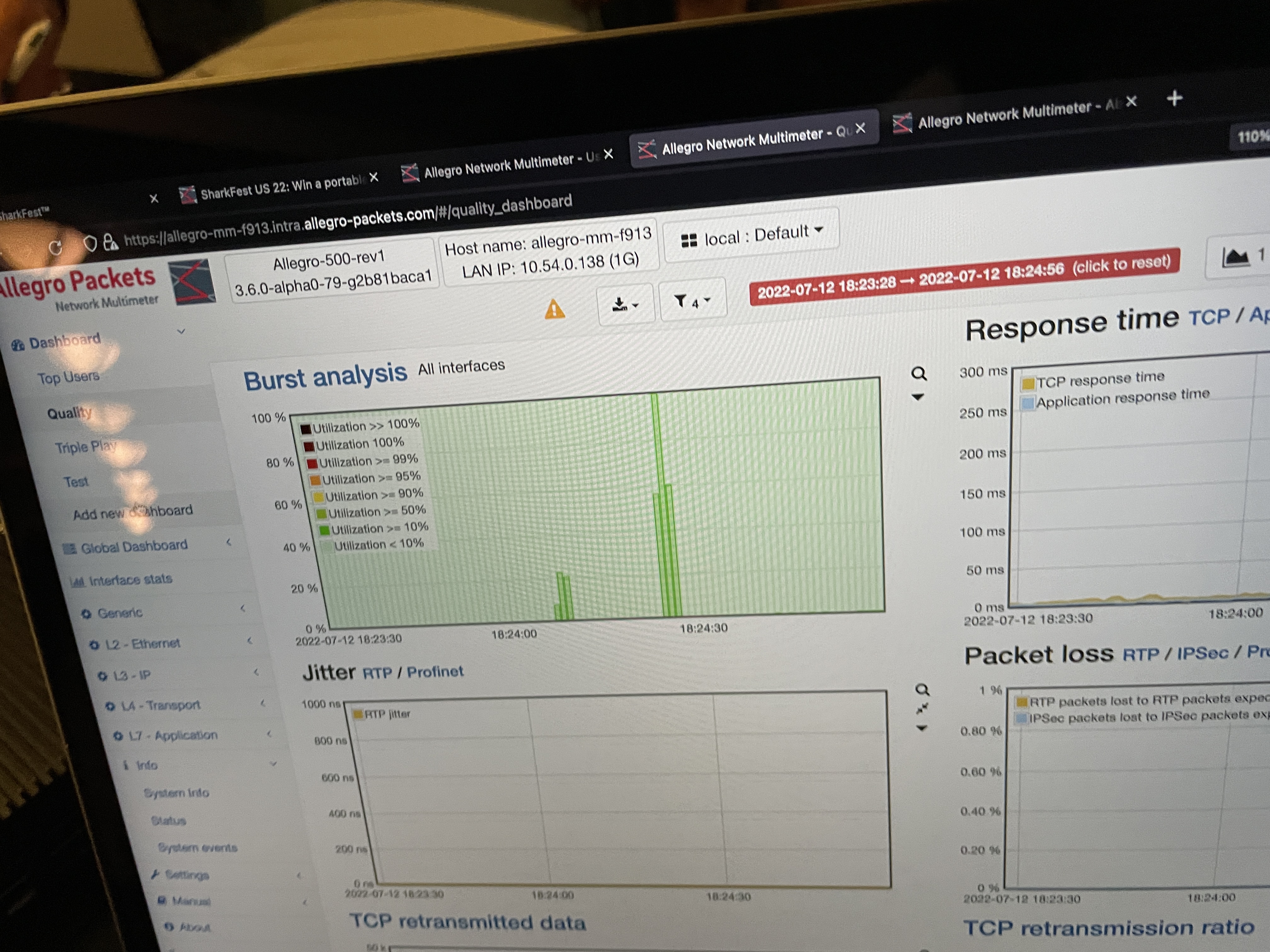This screenshot has height=952, width=1270.
Task: Open the download export dropdown button
Action: [x=625, y=304]
